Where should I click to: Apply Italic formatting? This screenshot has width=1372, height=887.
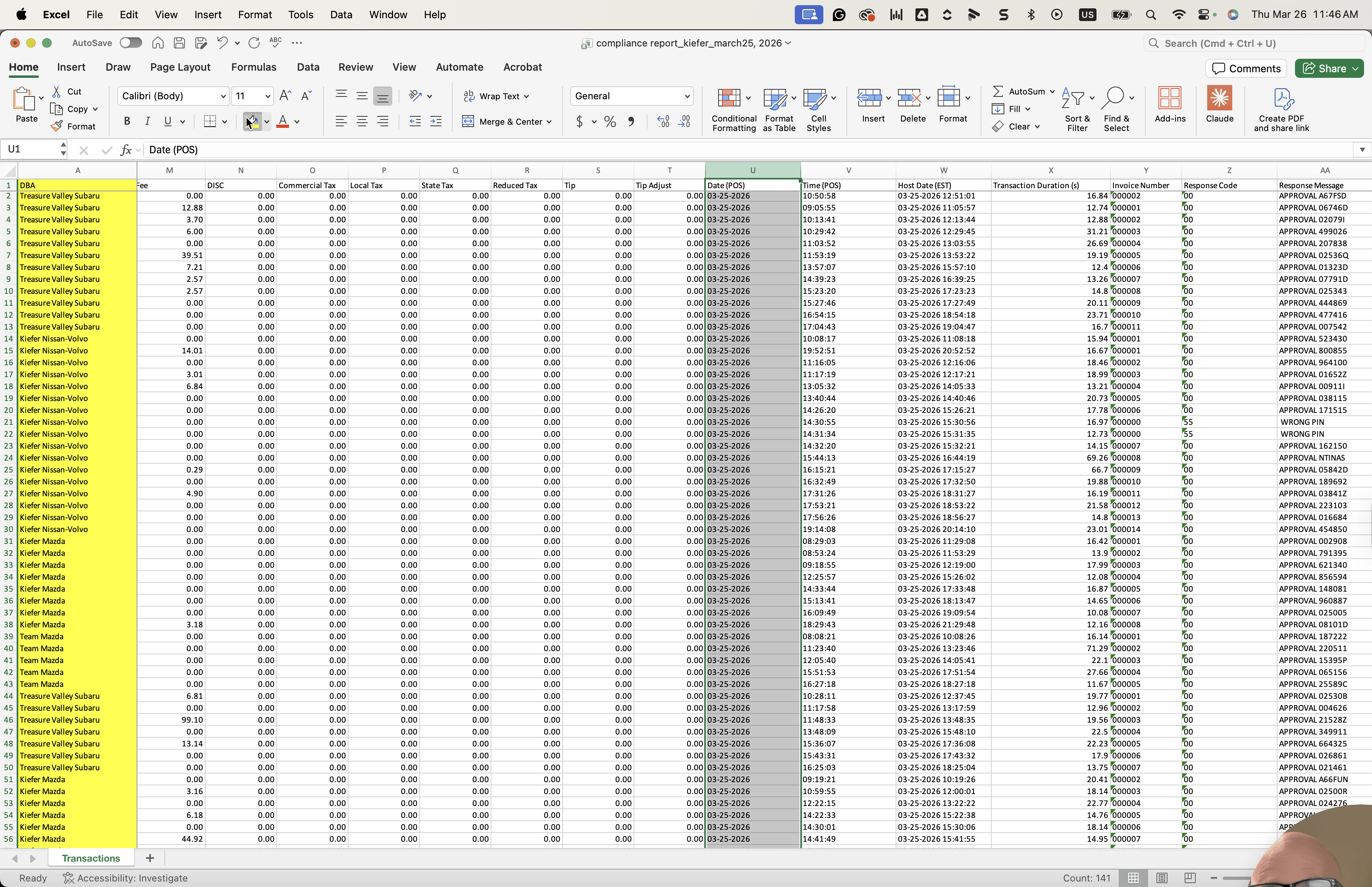click(x=147, y=121)
